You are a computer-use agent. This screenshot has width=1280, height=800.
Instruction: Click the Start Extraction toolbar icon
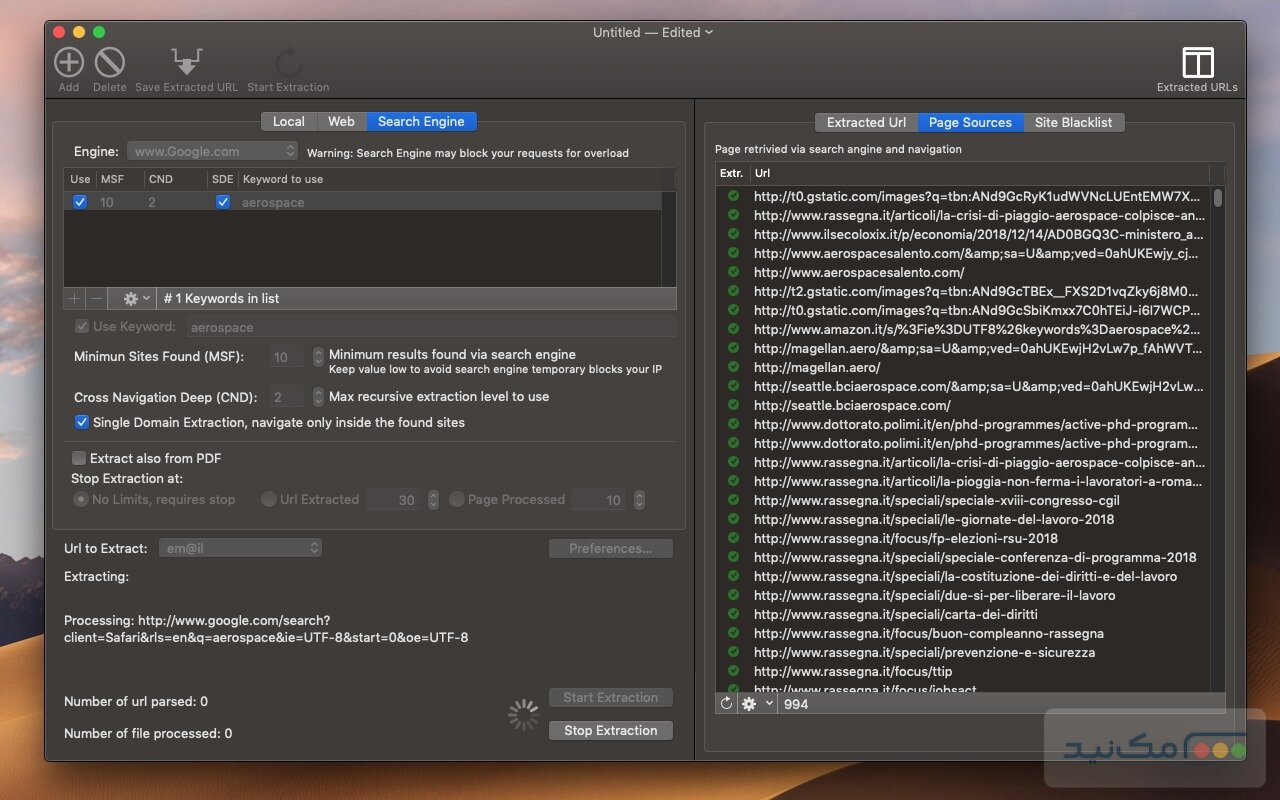tap(288, 62)
